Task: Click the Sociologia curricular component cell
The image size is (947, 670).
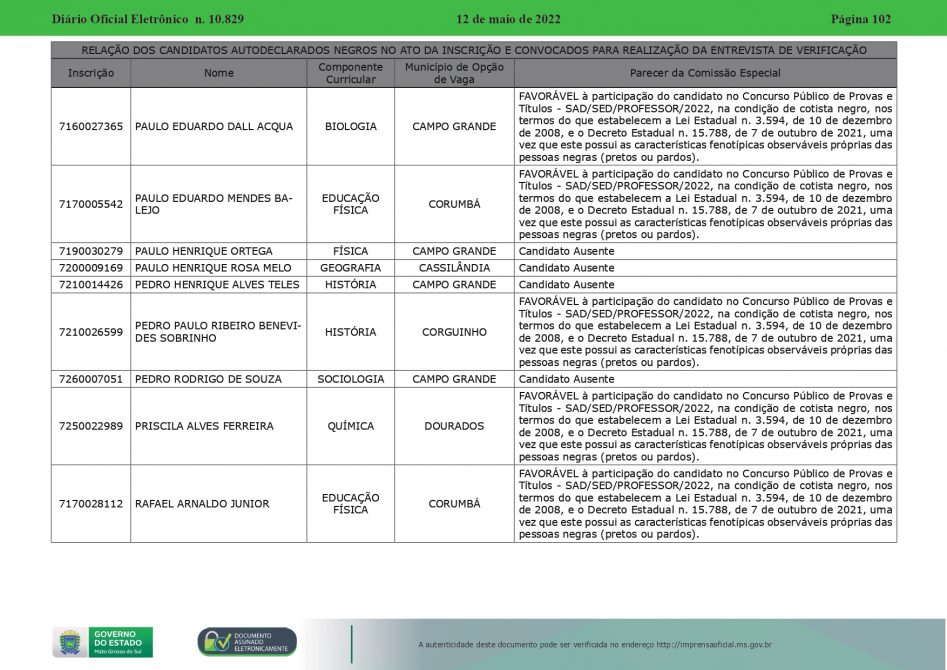Action: pyautogui.click(x=350, y=379)
